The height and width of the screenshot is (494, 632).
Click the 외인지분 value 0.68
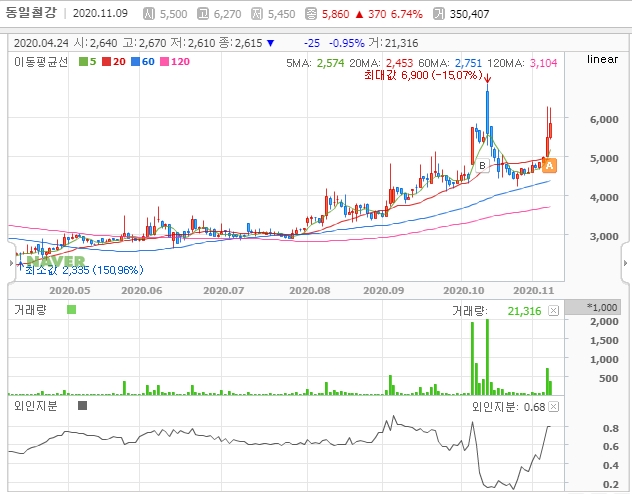(534, 407)
